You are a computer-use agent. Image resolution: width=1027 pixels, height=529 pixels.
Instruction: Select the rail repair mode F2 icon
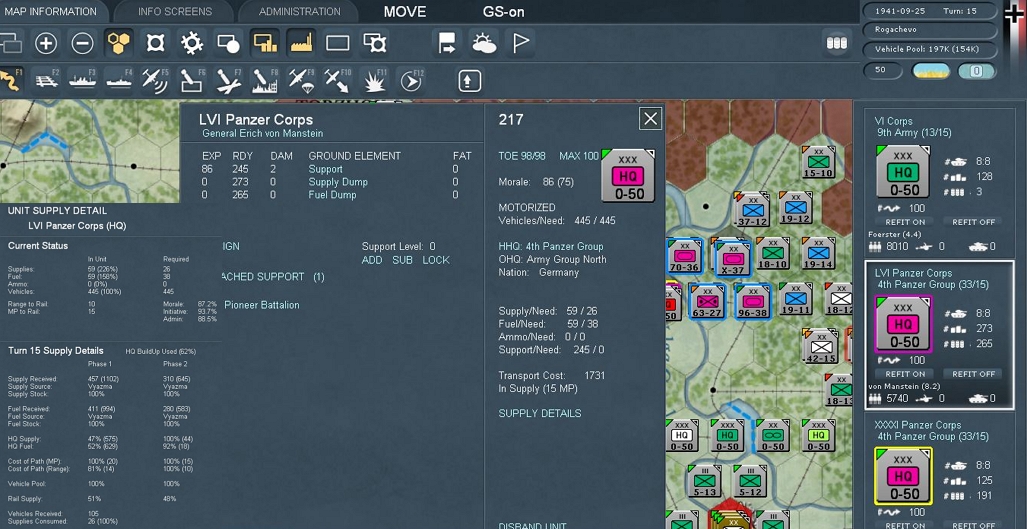click(46, 81)
